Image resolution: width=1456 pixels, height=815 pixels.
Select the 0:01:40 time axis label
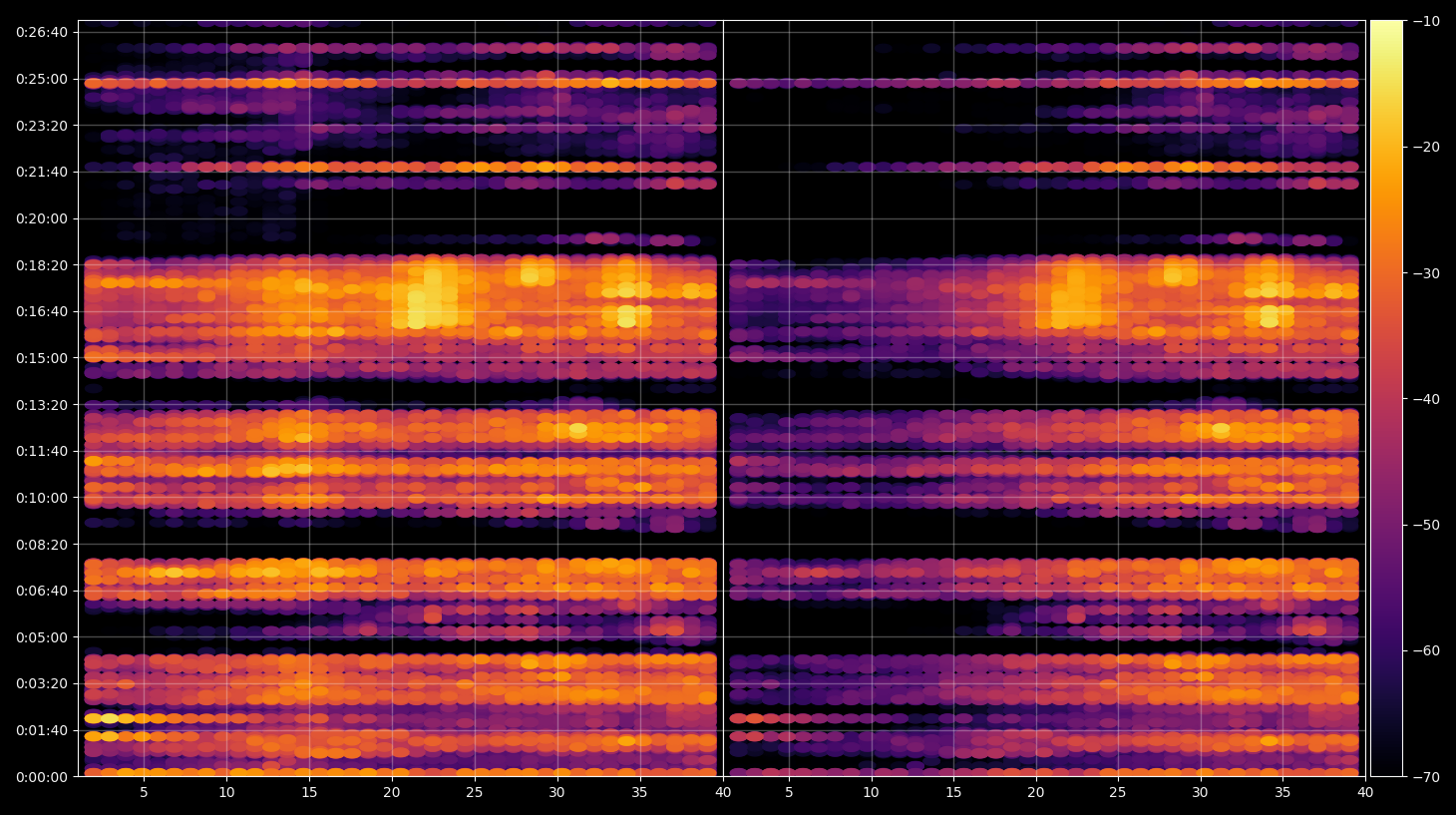click(42, 730)
